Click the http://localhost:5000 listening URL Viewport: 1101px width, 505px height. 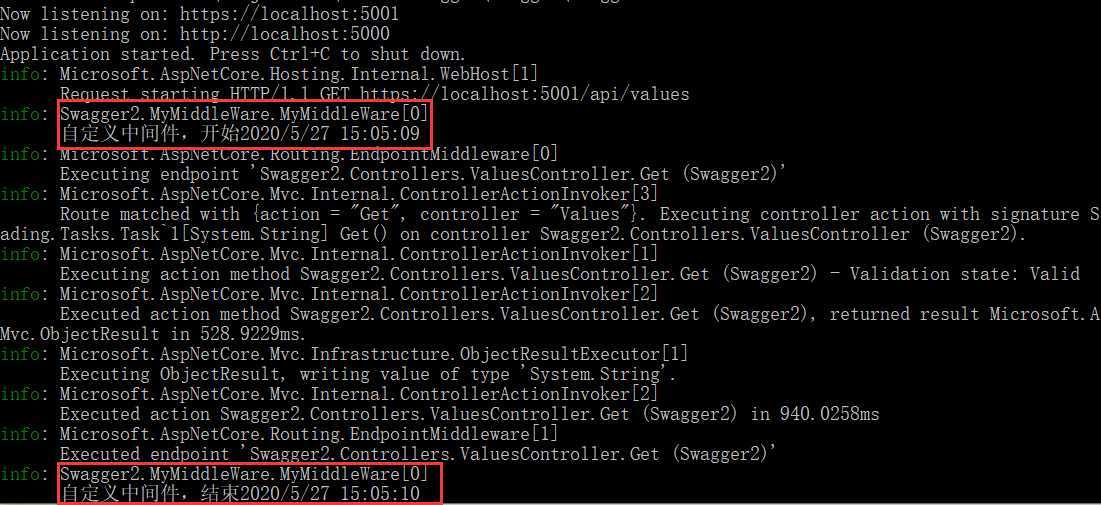point(284,34)
